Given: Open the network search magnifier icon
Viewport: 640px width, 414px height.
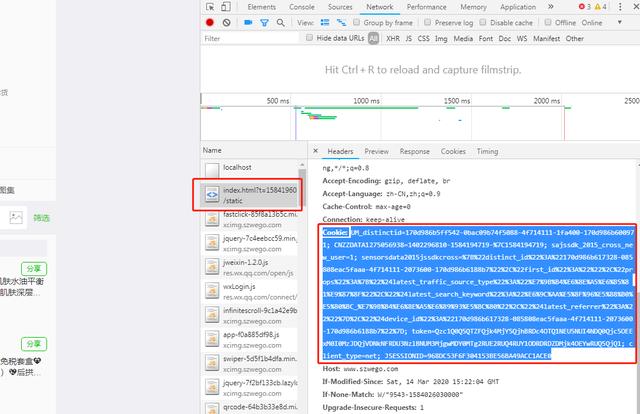Looking at the screenshot, I should click(x=279, y=22).
